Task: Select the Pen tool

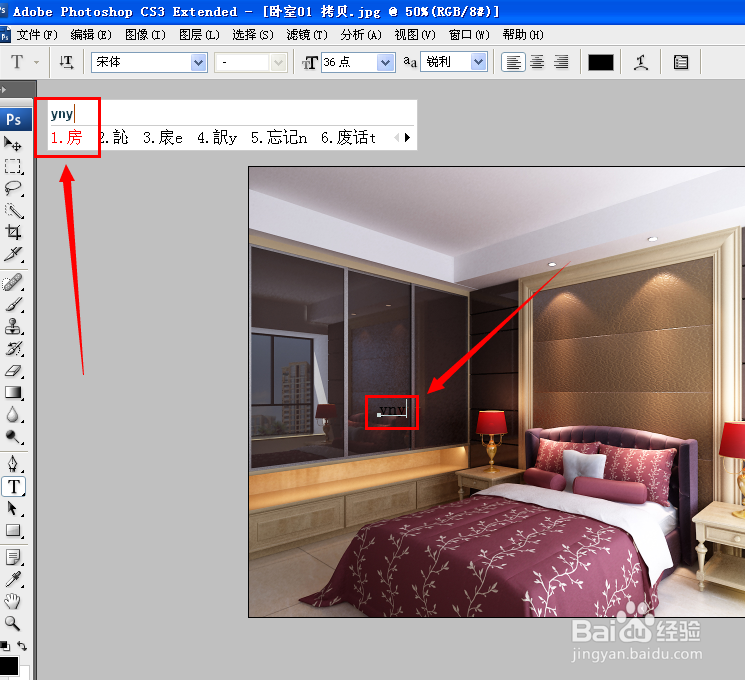Action: click(x=13, y=464)
